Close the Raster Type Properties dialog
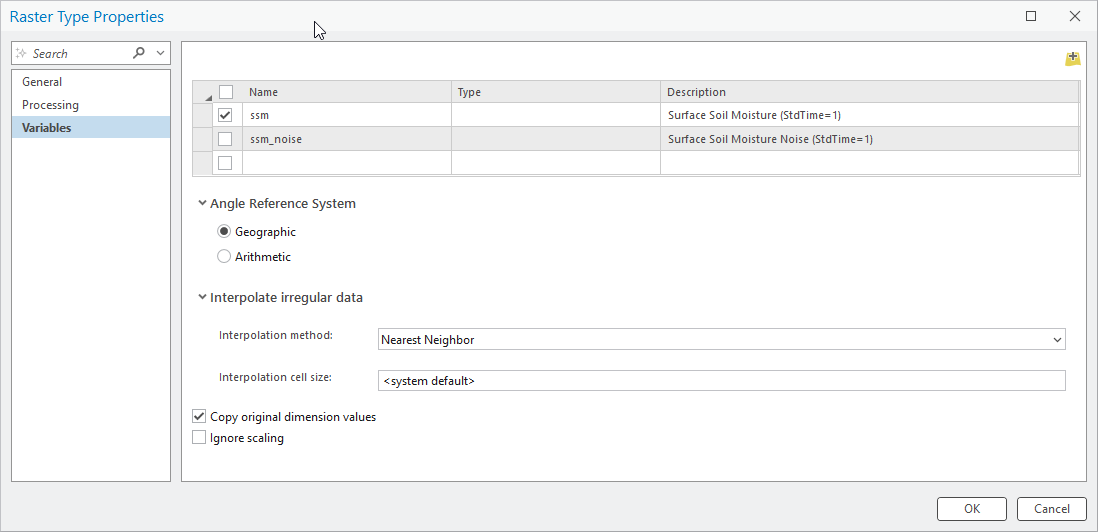This screenshot has height=532, width=1098. tap(1075, 16)
